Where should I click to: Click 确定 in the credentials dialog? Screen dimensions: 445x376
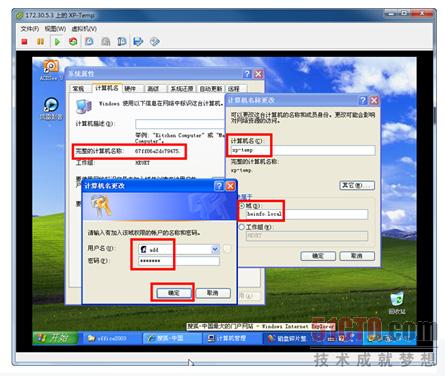[x=174, y=293]
